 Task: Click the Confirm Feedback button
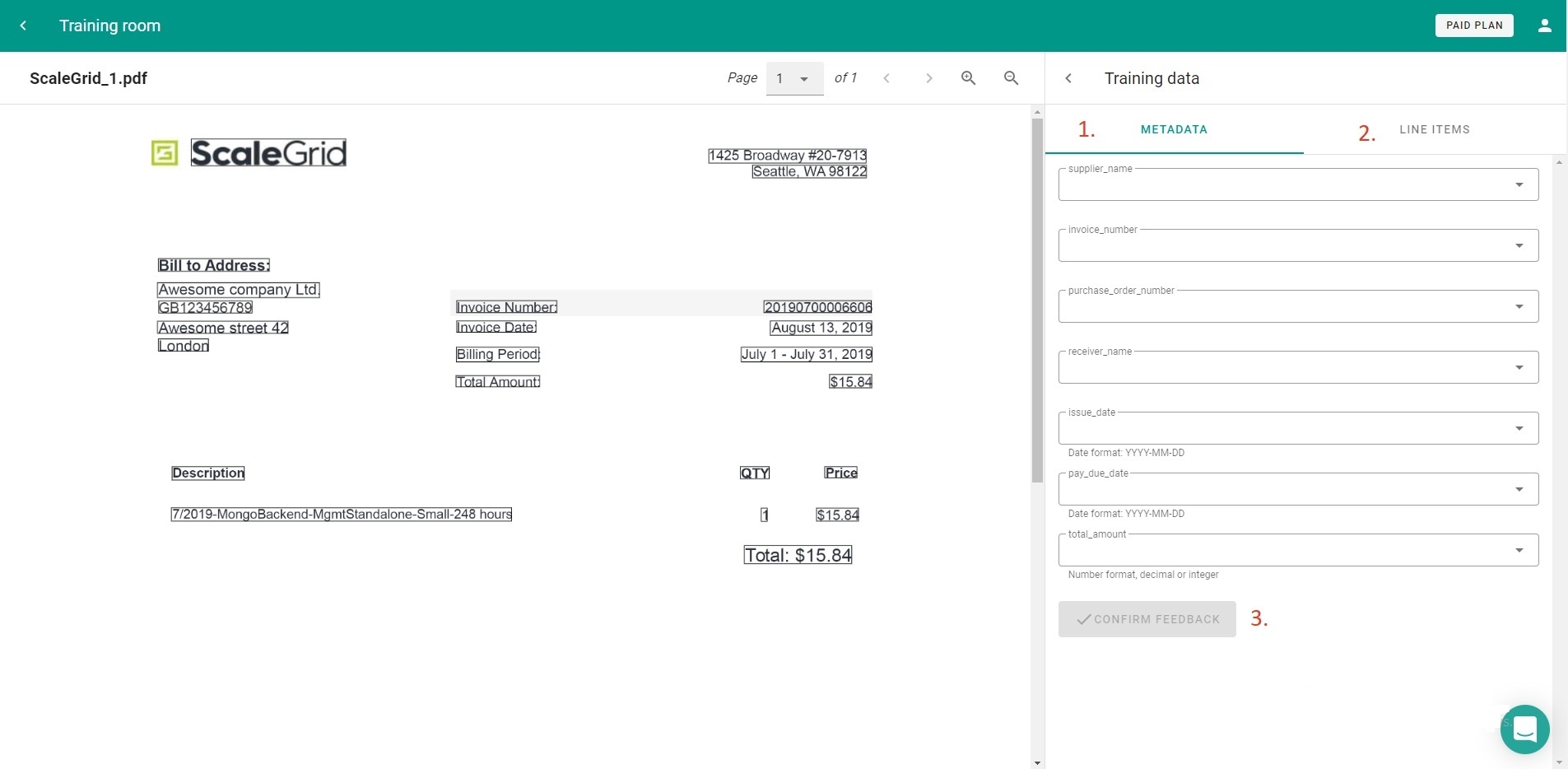1147,619
